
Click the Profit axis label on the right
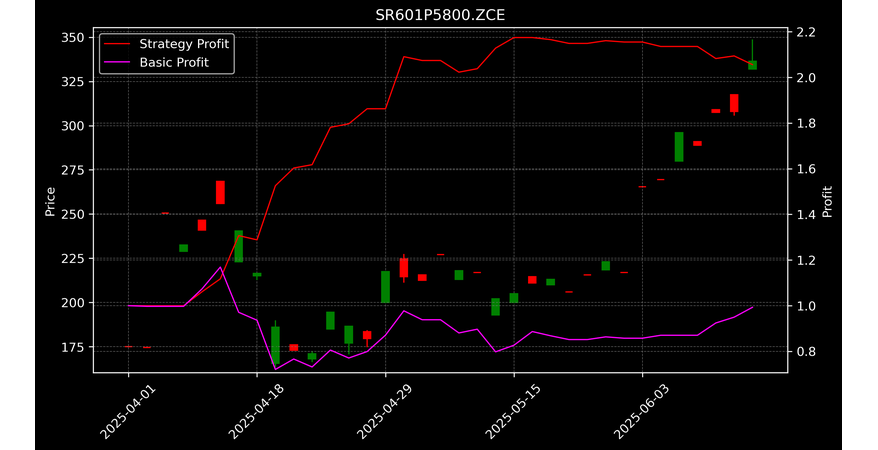click(x=828, y=201)
